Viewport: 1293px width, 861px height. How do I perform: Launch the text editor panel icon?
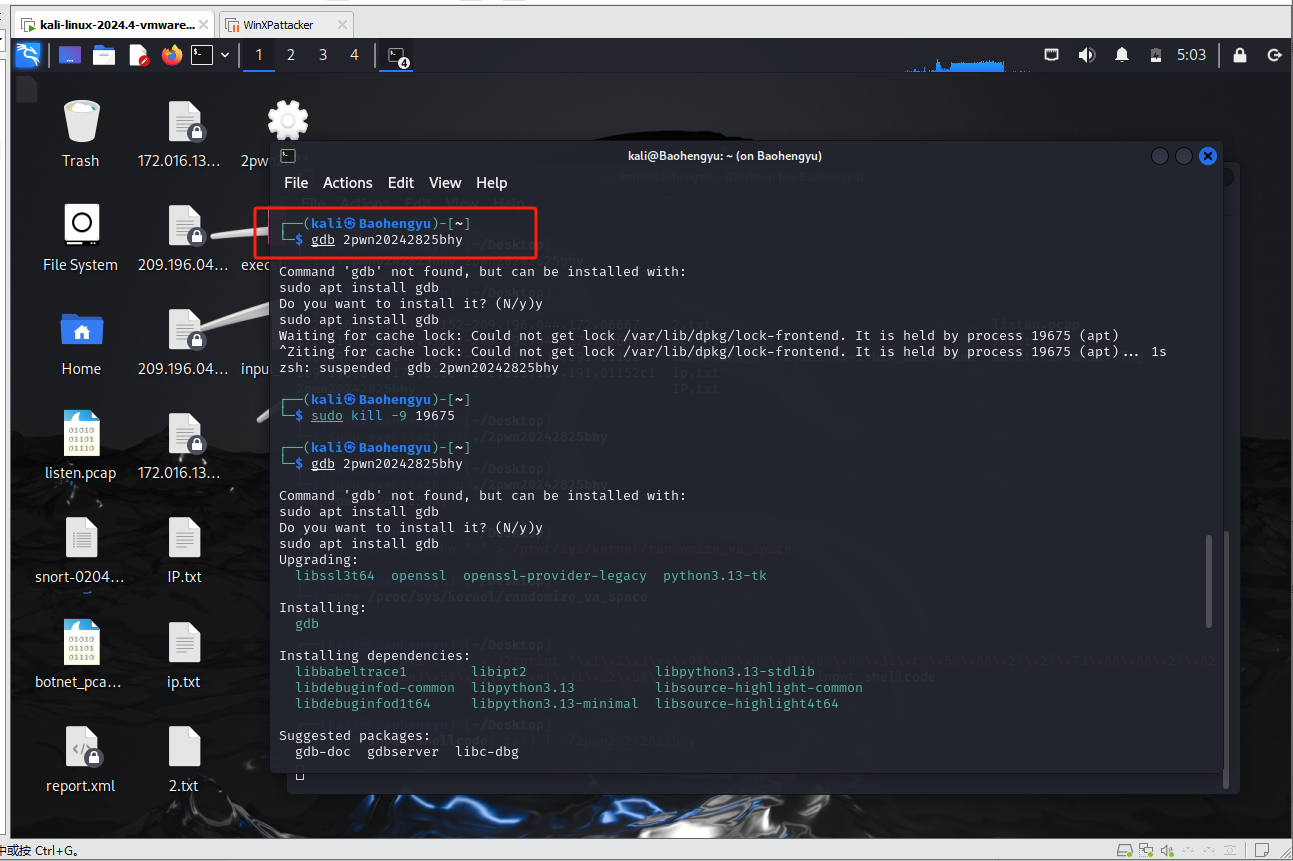tap(138, 55)
